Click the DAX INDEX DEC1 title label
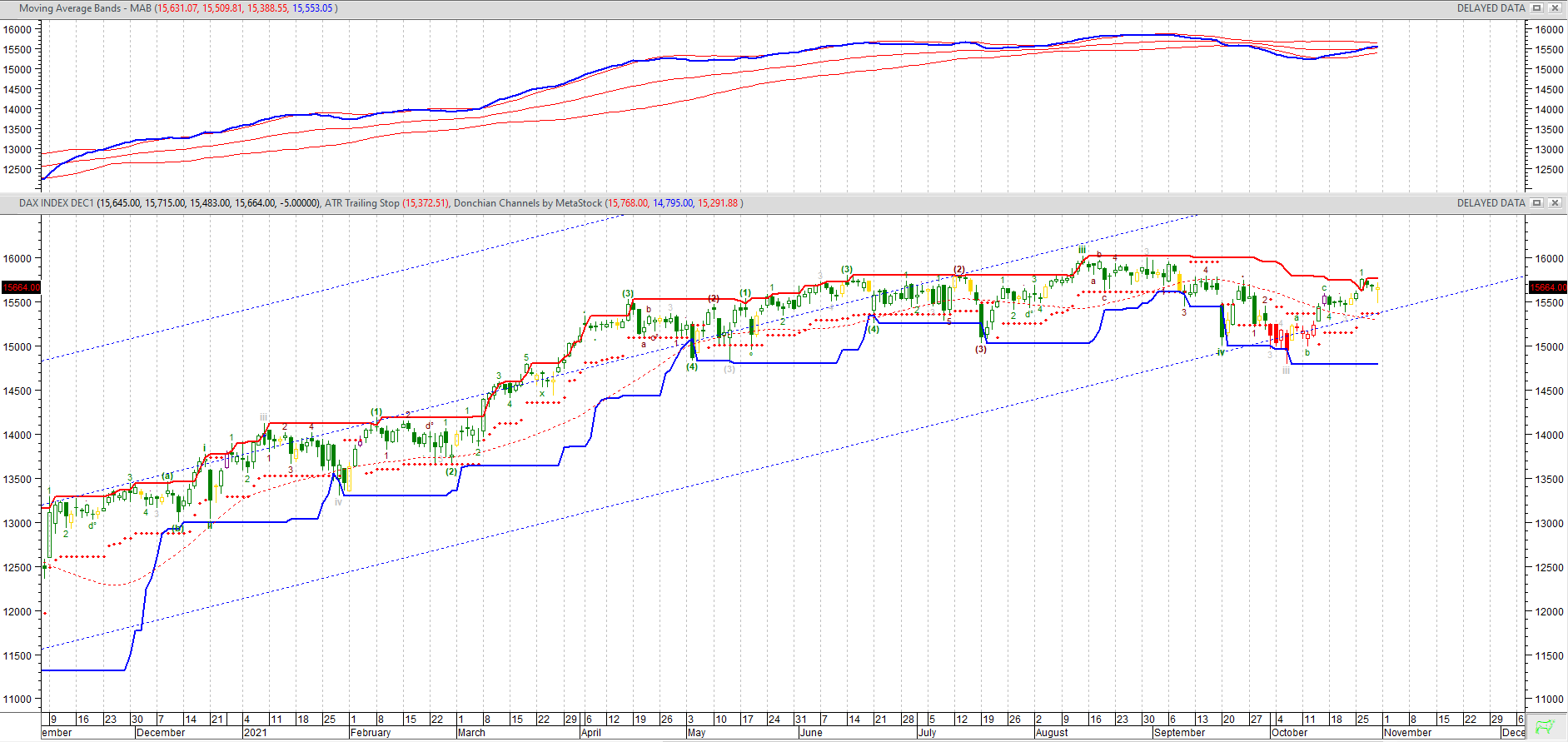 point(57,203)
